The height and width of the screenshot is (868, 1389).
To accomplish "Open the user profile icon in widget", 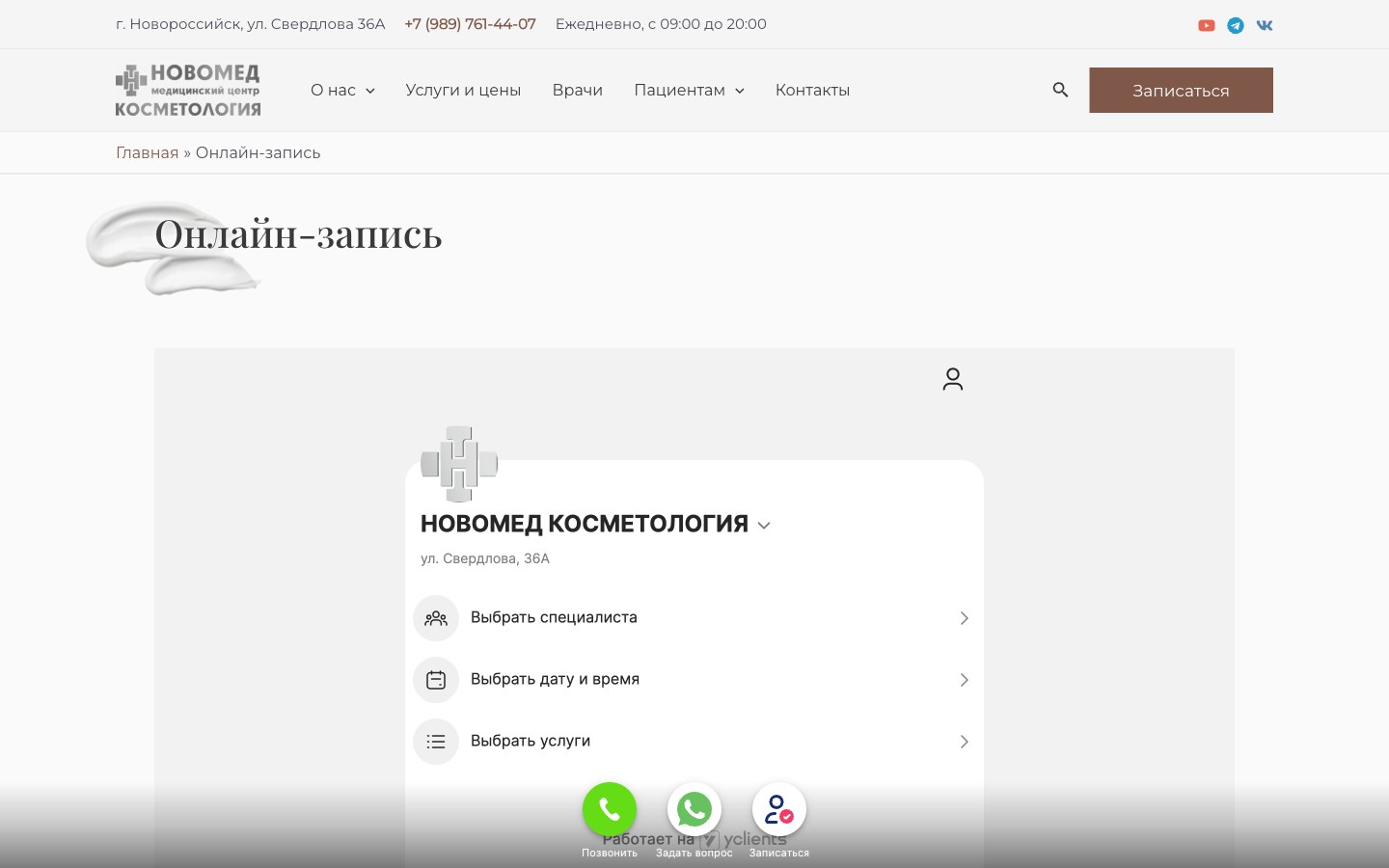I will pos(953,379).
